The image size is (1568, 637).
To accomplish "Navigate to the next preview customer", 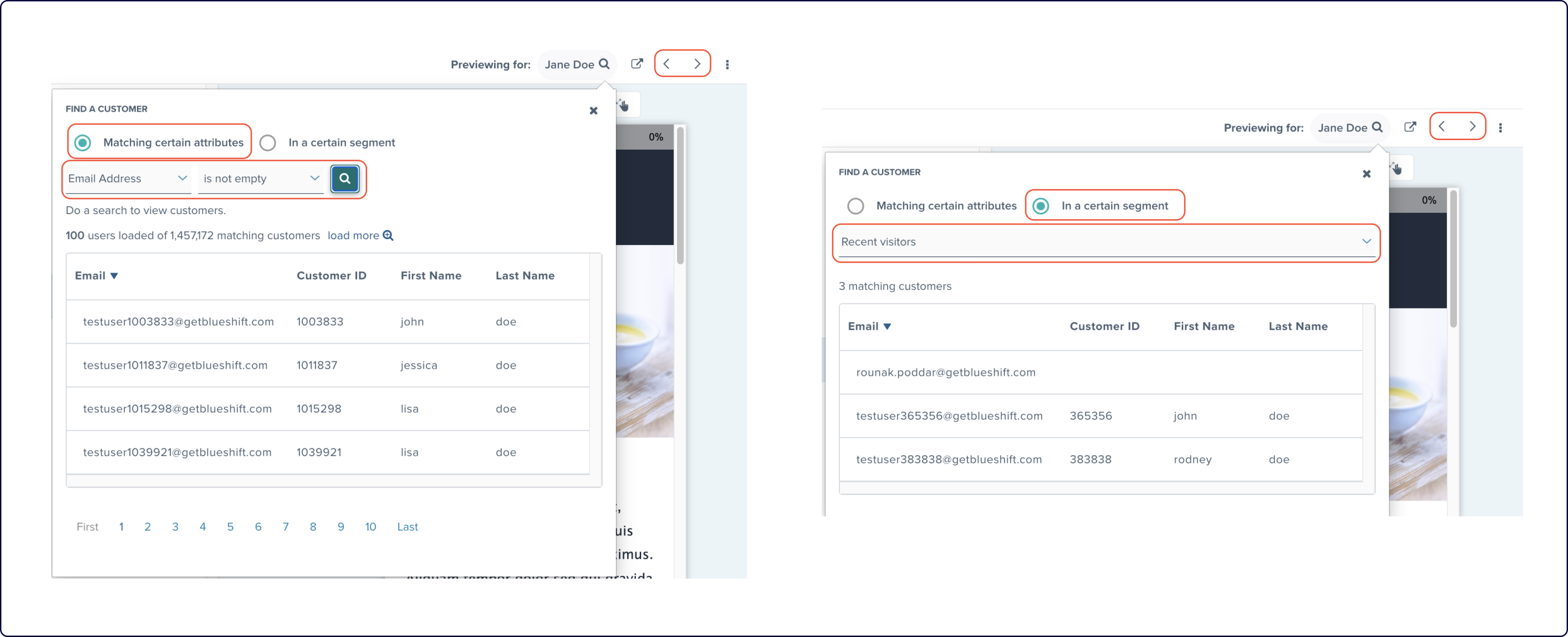I will tap(697, 63).
